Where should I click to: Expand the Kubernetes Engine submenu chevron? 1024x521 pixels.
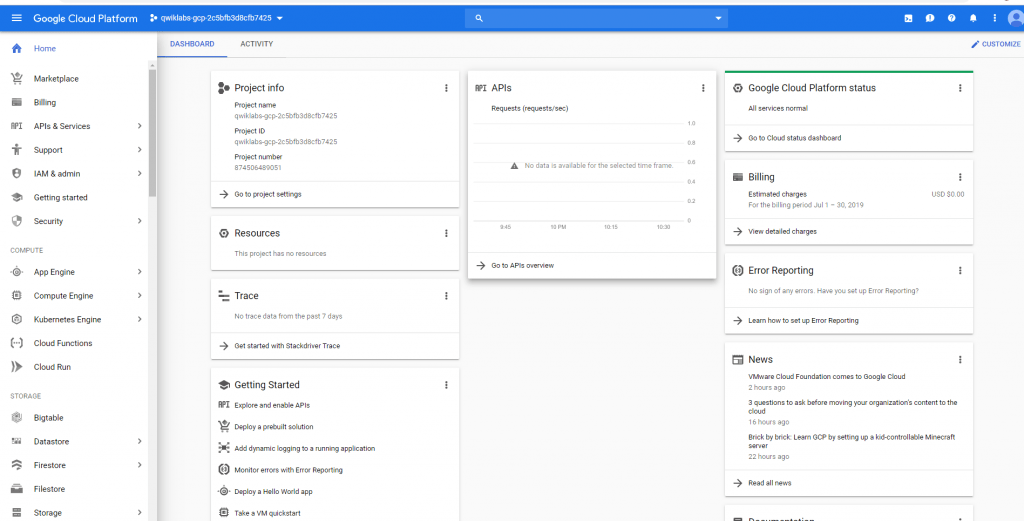pos(139,319)
